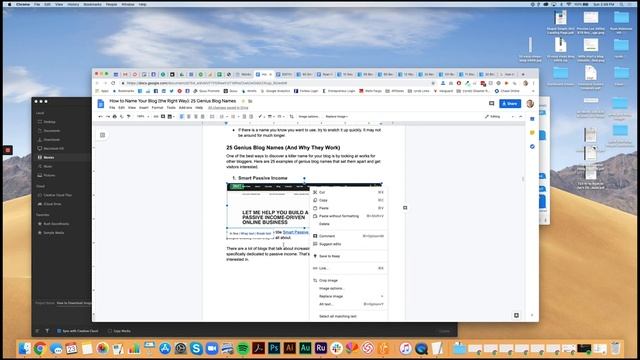Click the Explore button at bottom right
Image resolution: width=640 pixels, height=360 pixels.
click(x=516, y=315)
